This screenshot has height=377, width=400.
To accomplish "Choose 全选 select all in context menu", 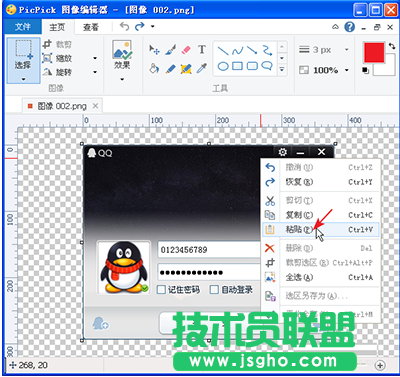I will (x=320, y=277).
